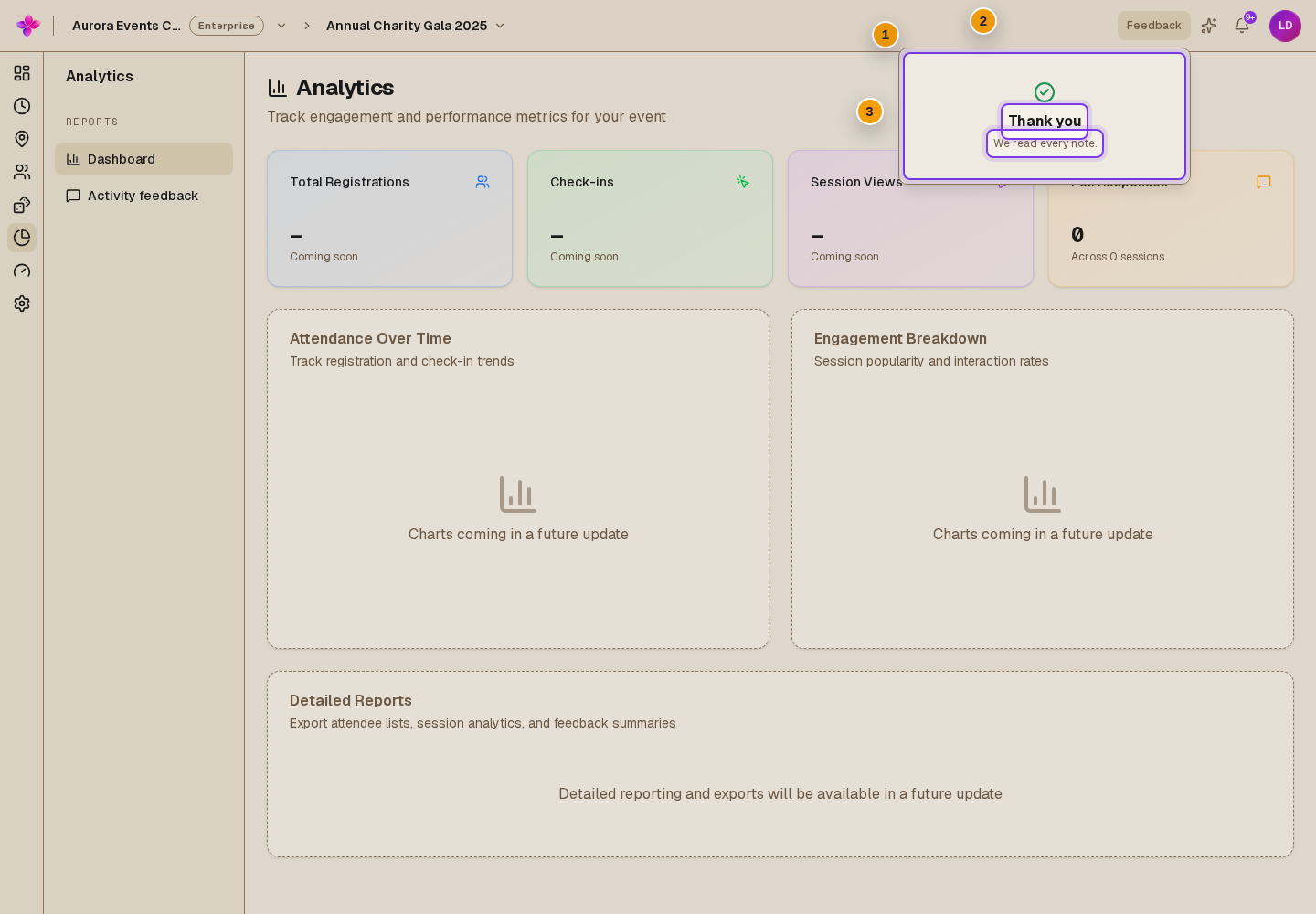
Task: Click the pointer icon on Check-ins card
Action: [x=743, y=182]
